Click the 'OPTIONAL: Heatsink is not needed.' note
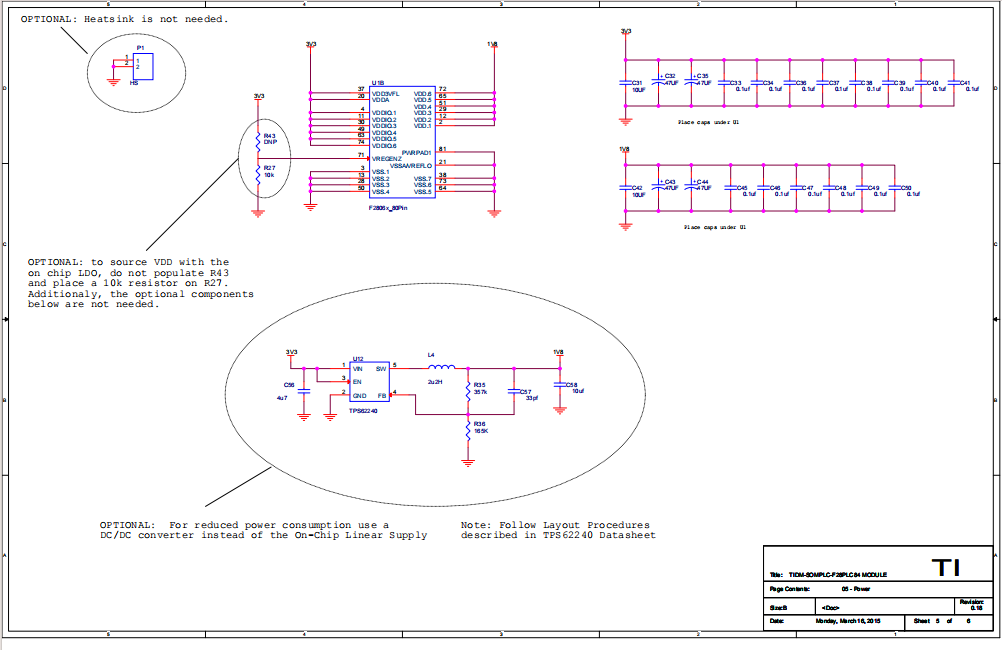Screen dimensions: 1002x650 coord(125,19)
